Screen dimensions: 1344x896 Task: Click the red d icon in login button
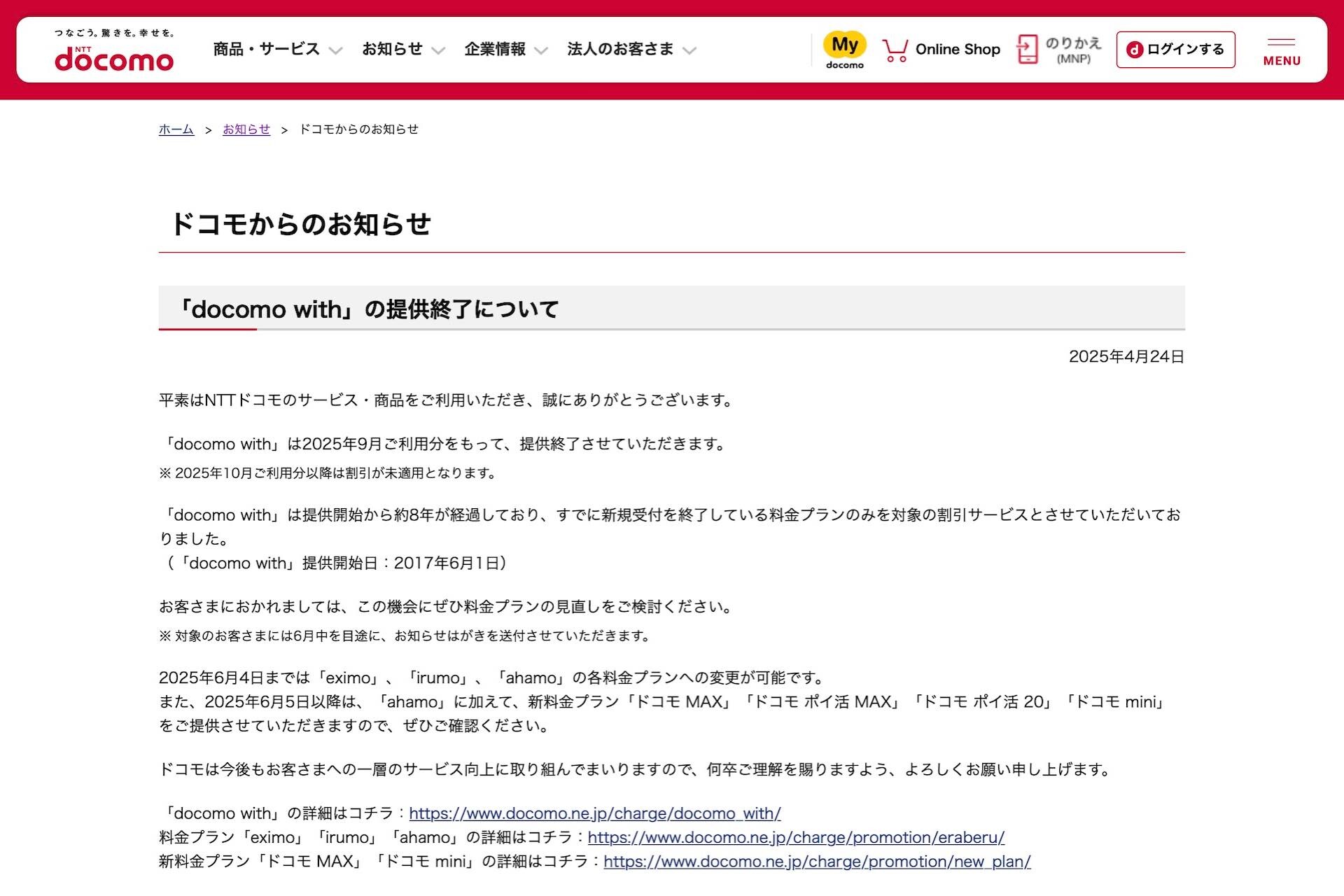click(x=1134, y=50)
